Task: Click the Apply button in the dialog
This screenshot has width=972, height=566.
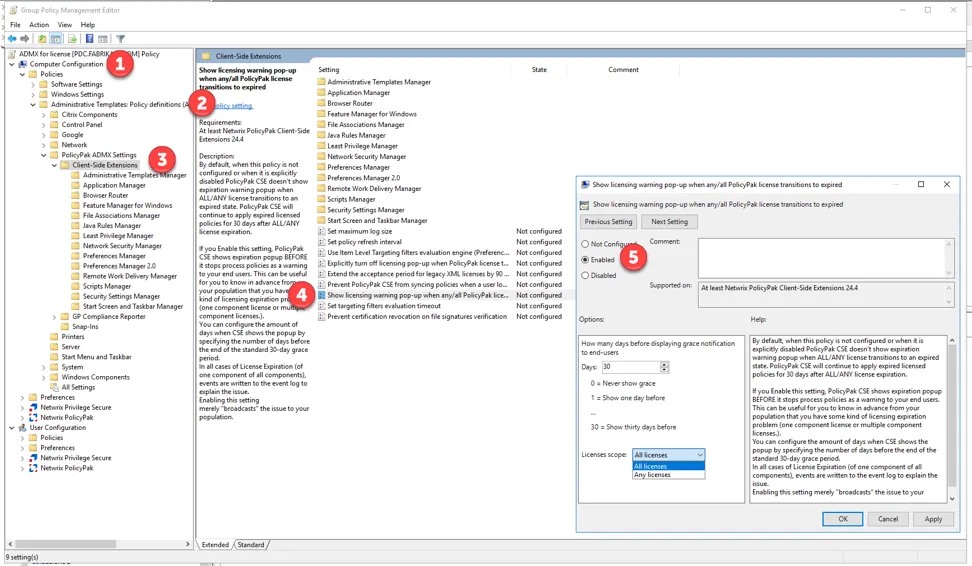Action: point(932,519)
